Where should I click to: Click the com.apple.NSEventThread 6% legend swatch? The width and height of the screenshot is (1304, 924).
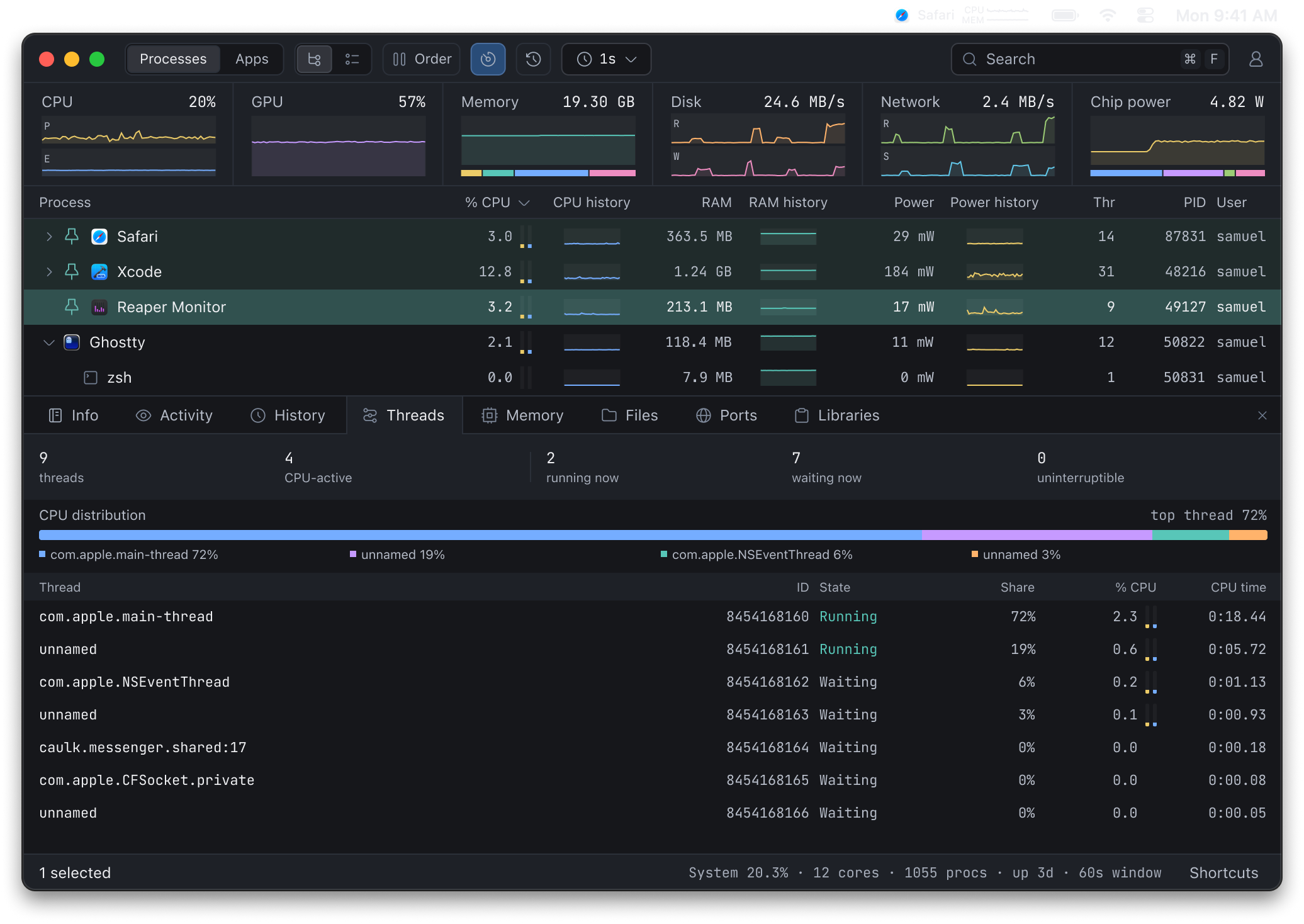[x=664, y=555]
